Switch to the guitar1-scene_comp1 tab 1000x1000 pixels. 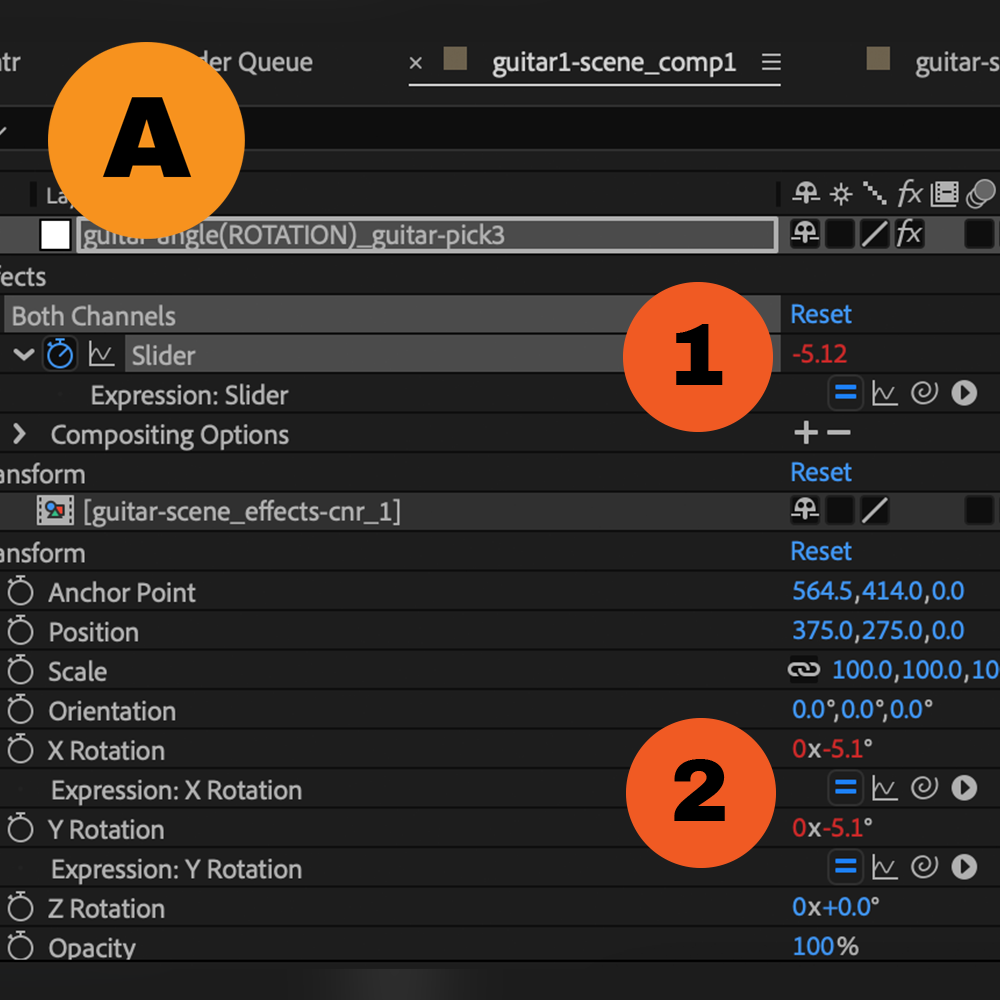(x=613, y=62)
